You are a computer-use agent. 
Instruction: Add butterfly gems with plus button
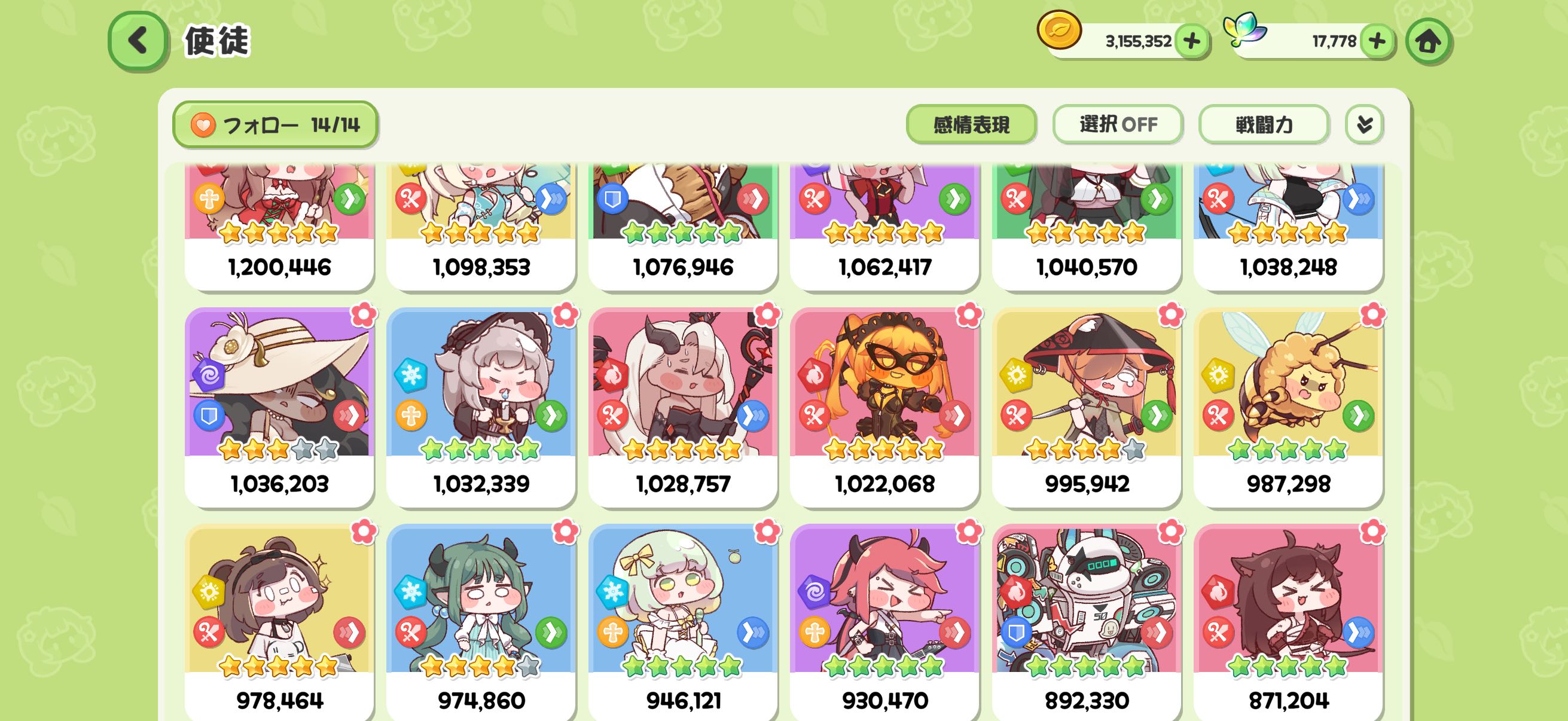pyautogui.click(x=1376, y=41)
